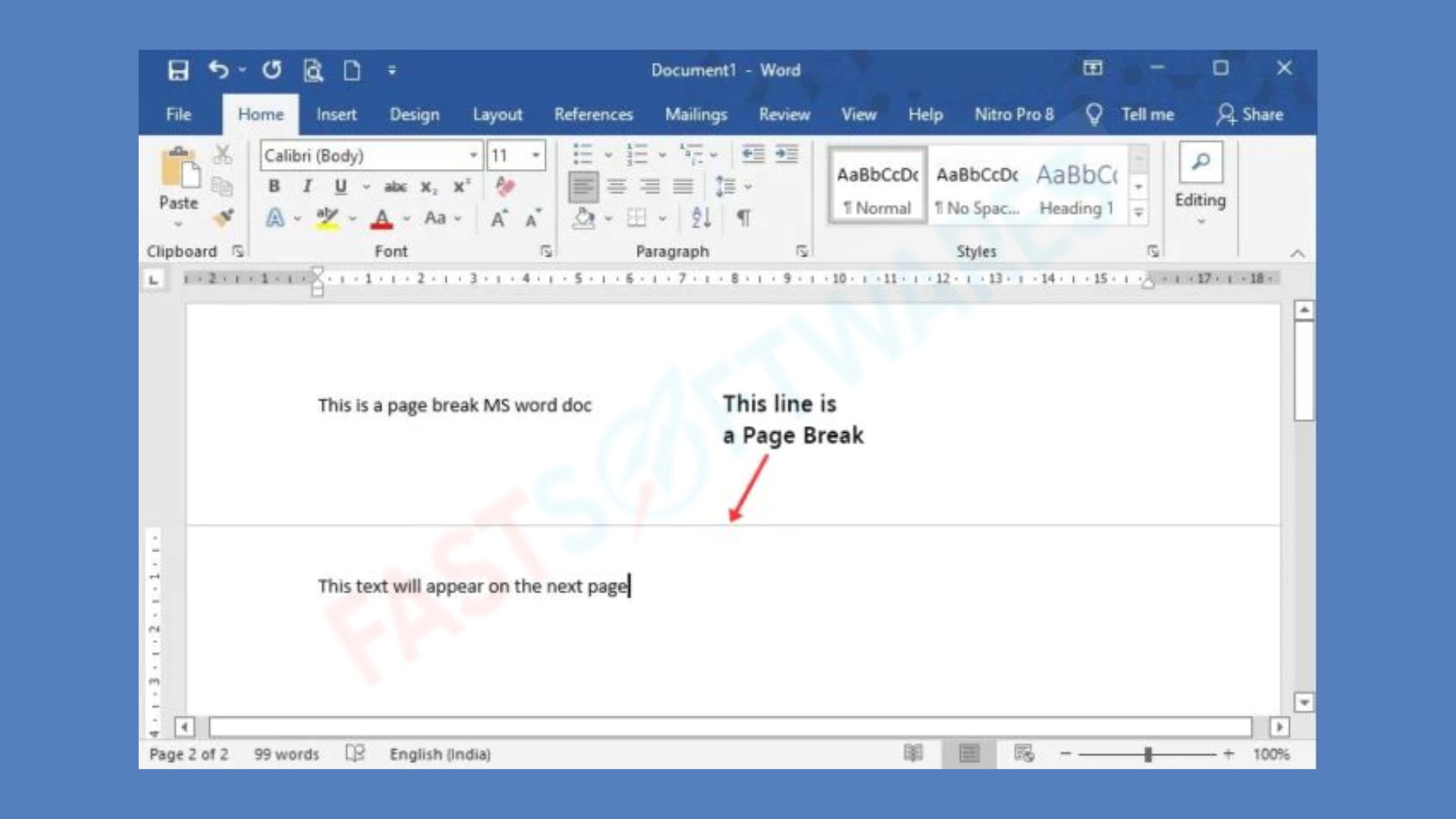Click the Cut scissors icon
This screenshot has width=1456, height=819.
coord(222,155)
